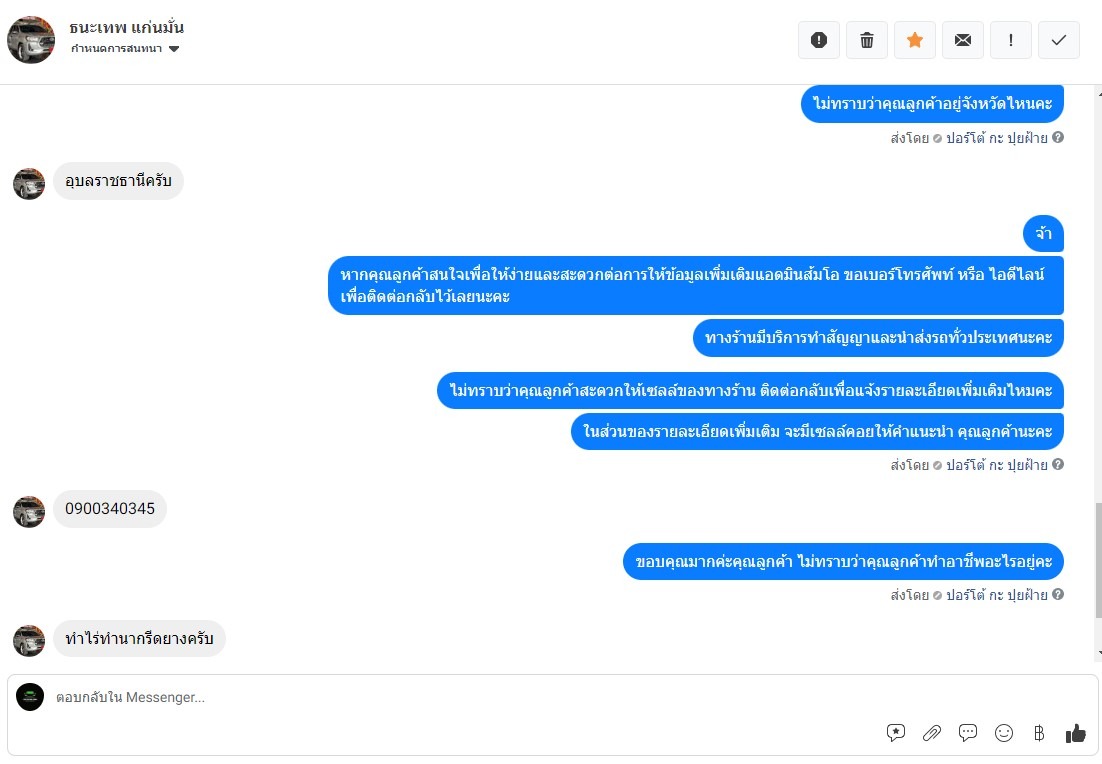The height and width of the screenshot is (764, 1102).
Task: Click the customer's profile photo in the header
Action: pyautogui.click(x=31, y=40)
